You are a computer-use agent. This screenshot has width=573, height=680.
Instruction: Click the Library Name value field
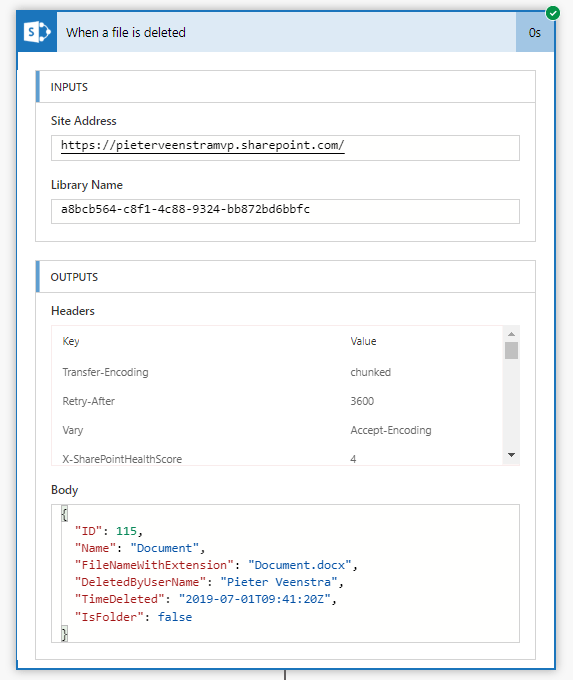[x=285, y=212]
